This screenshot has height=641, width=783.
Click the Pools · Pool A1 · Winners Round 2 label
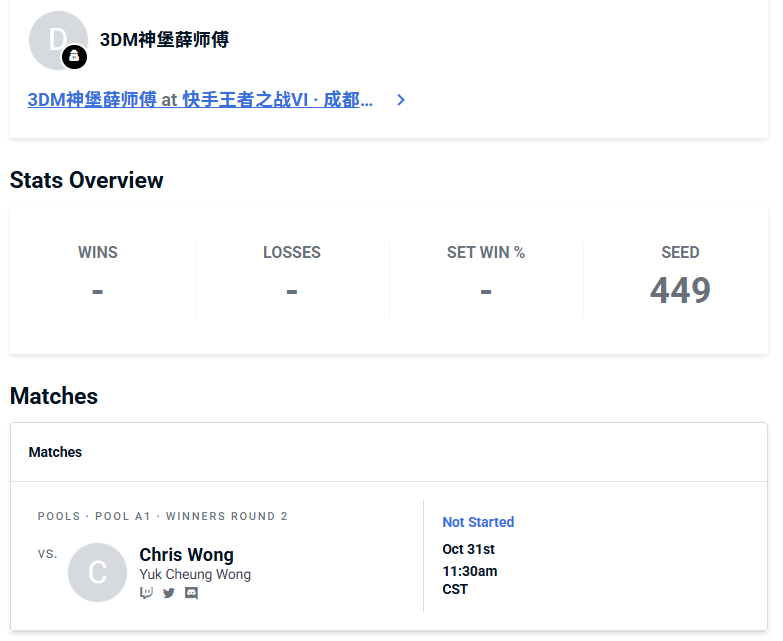coord(163,516)
